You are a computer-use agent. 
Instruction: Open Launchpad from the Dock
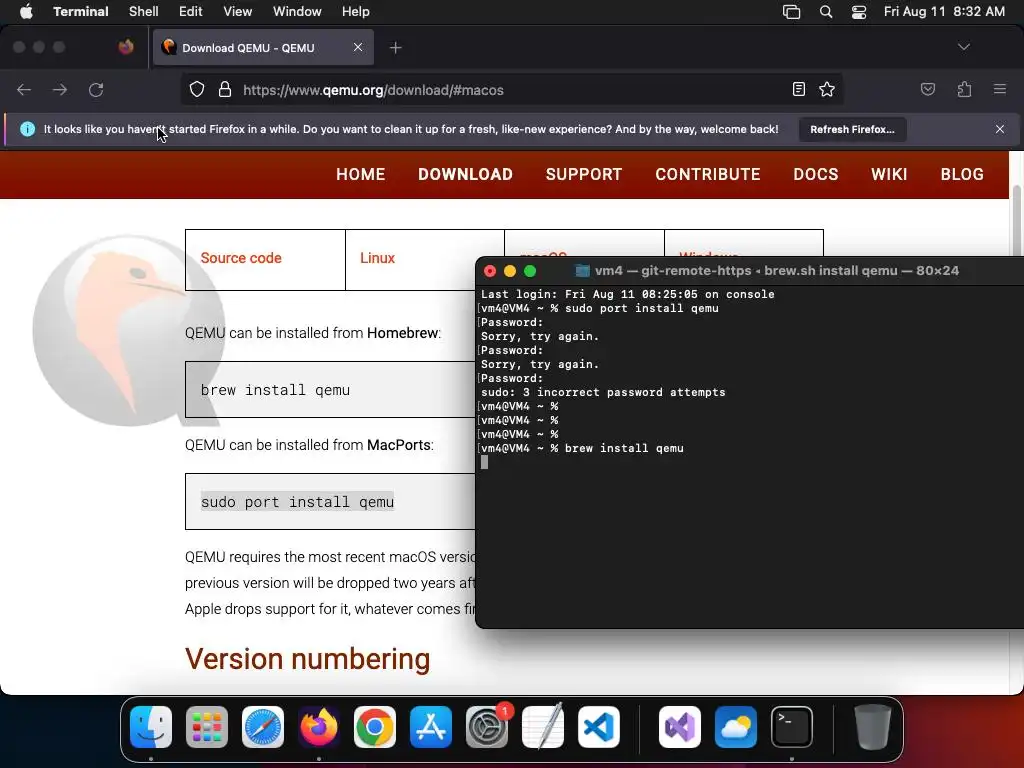(207, 727)
